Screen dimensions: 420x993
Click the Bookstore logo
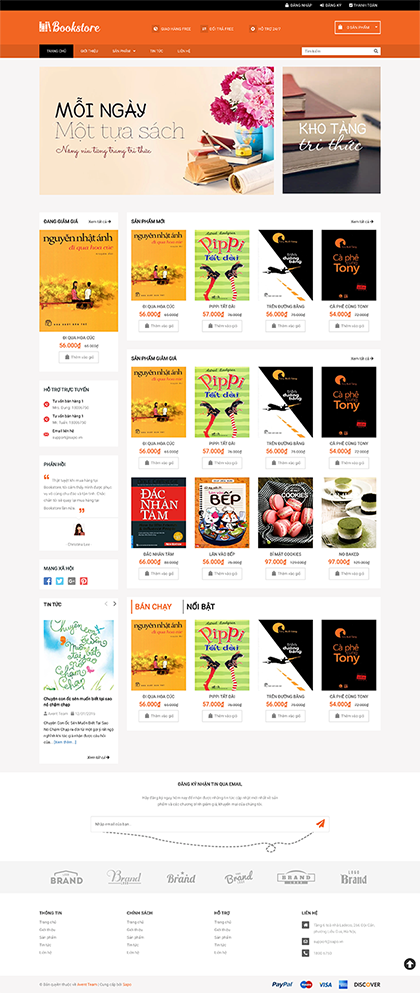click(x=70, y=27)
